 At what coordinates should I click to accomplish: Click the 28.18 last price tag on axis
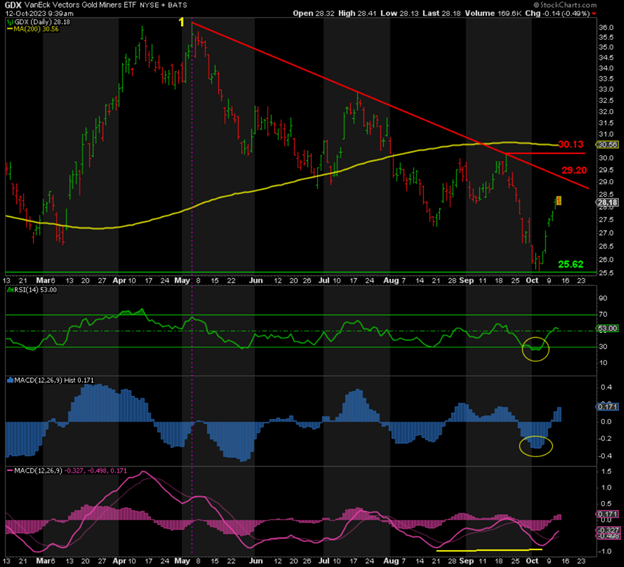pos(607,203)
